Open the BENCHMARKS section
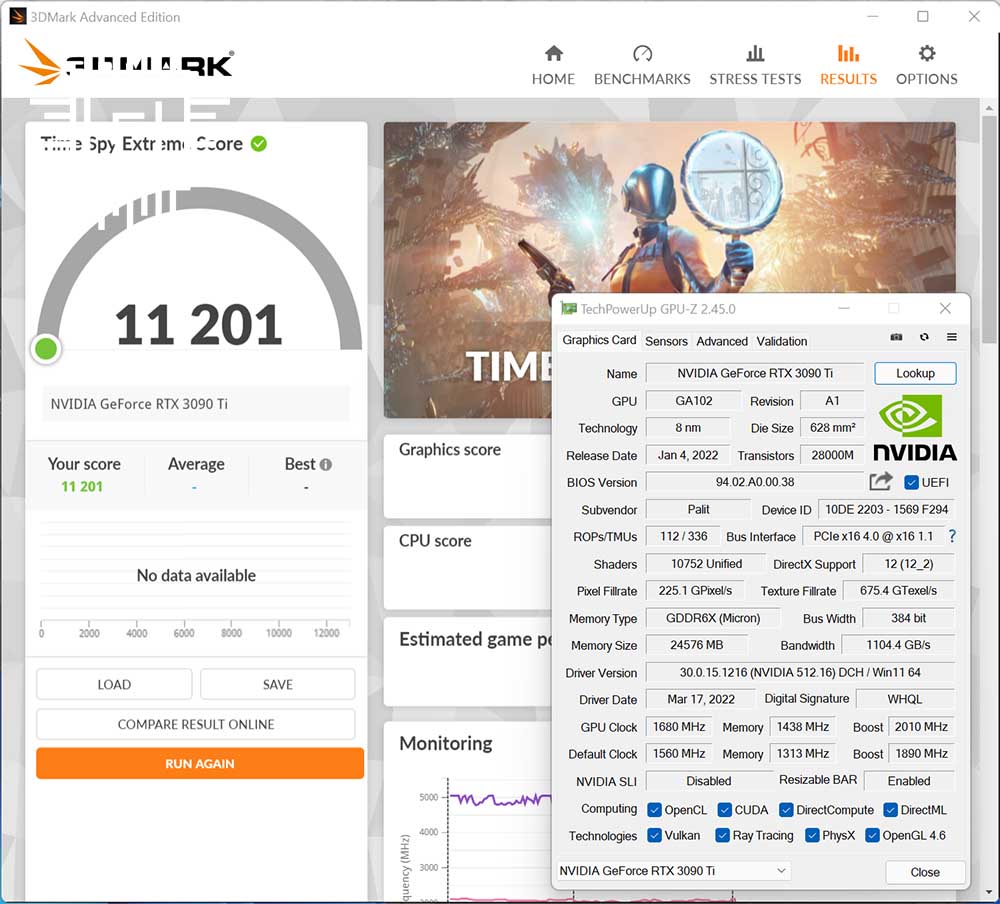This screenshot has height=904, width=1000. (x=642, y=66)
